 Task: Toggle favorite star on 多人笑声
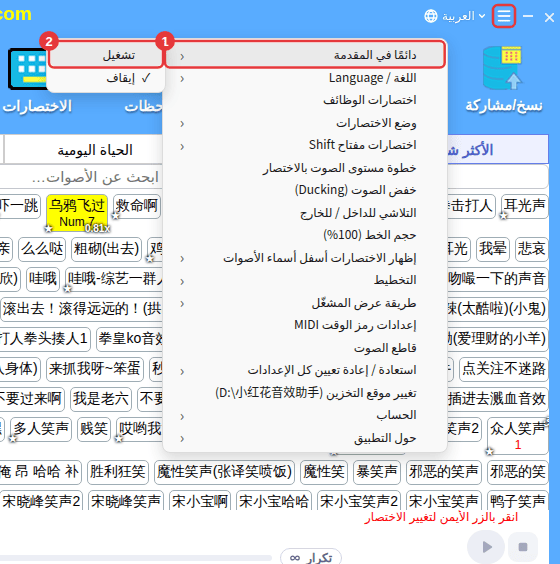pos(13,438)
